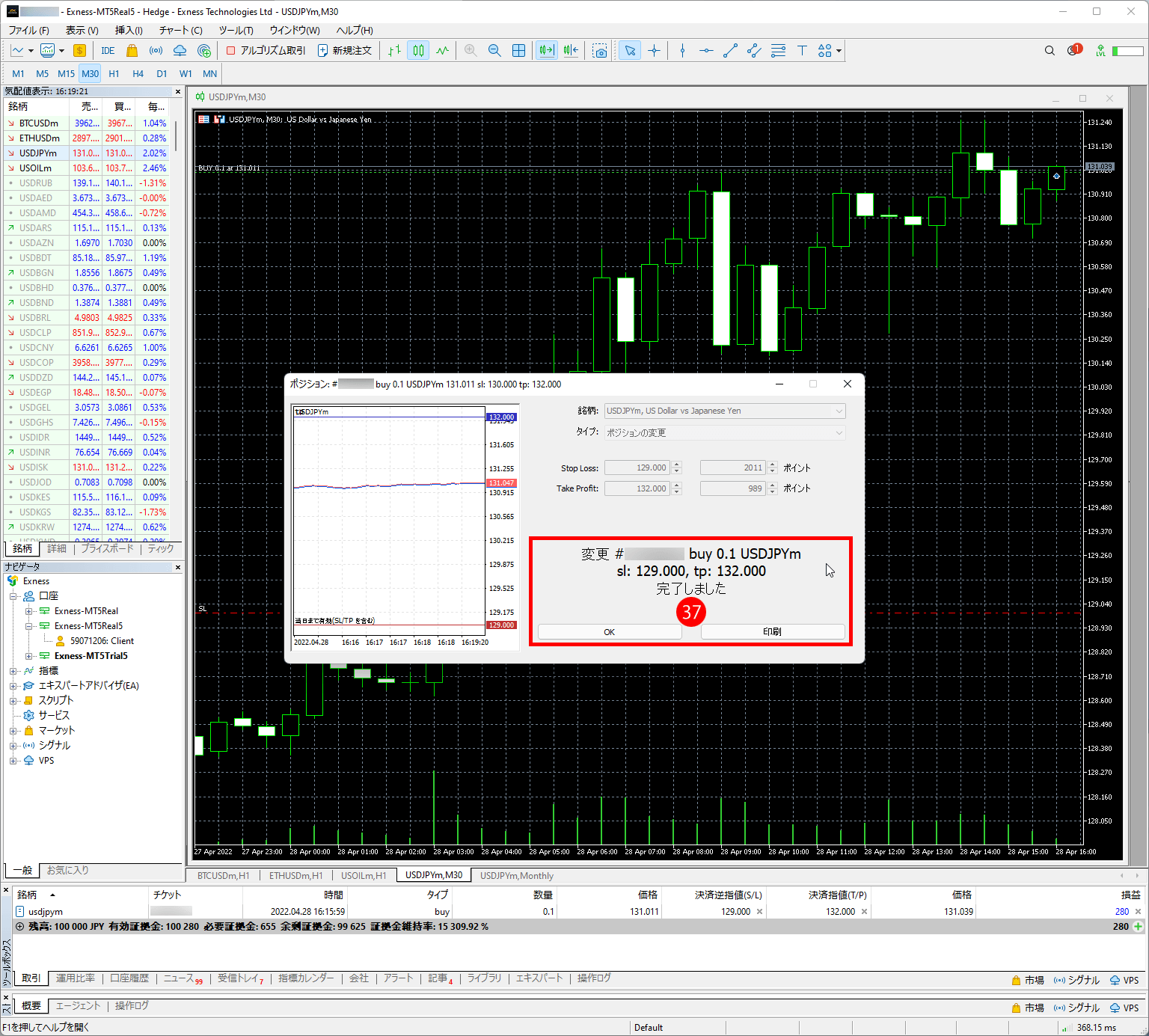Open the chart menu in menu bar

coord(180,31)
